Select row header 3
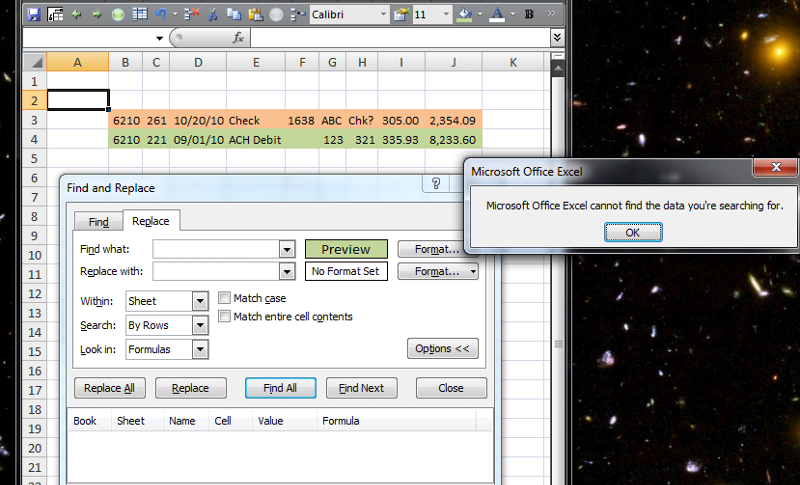The width and height of the screenshot is (800, 485). [x=34, y=120]
